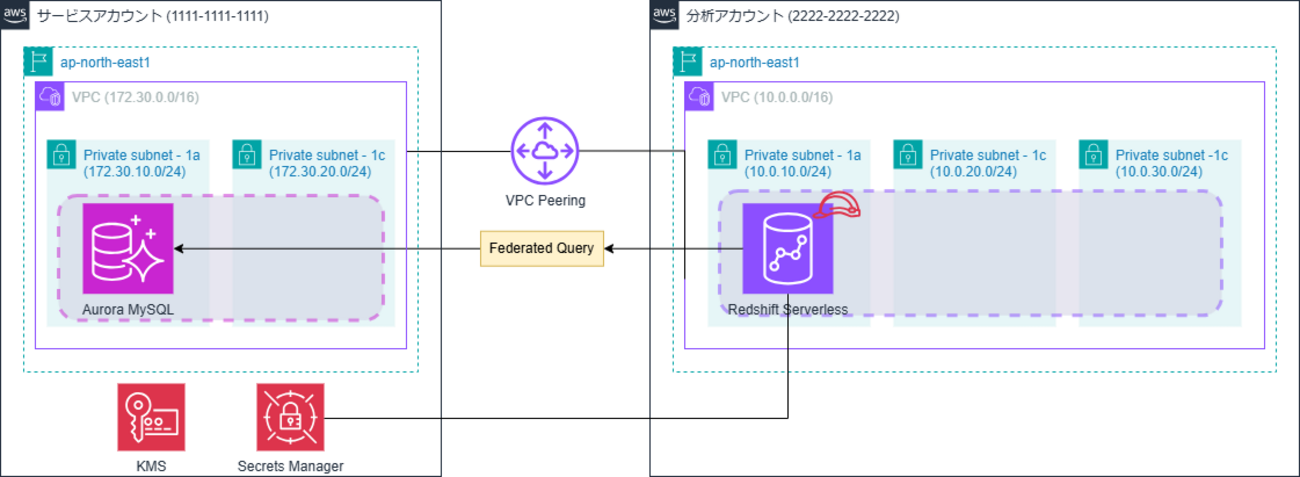Click the VPC Peering cloud icon

click(545, 151)
